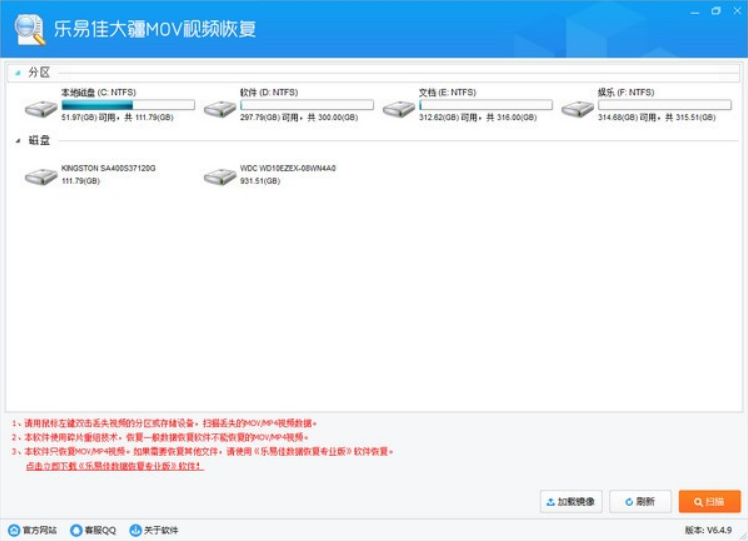Click the 乐易佳大疆MOV视频恢复 title text
748x541 pixels.
pyautogui.click(x=155, y=29)
